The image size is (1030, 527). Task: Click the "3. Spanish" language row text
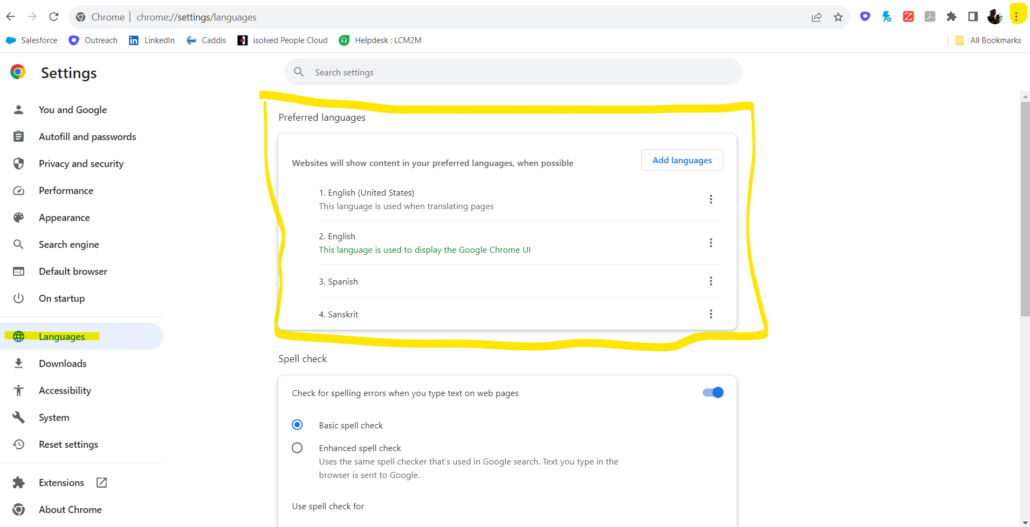click(338, 281)
